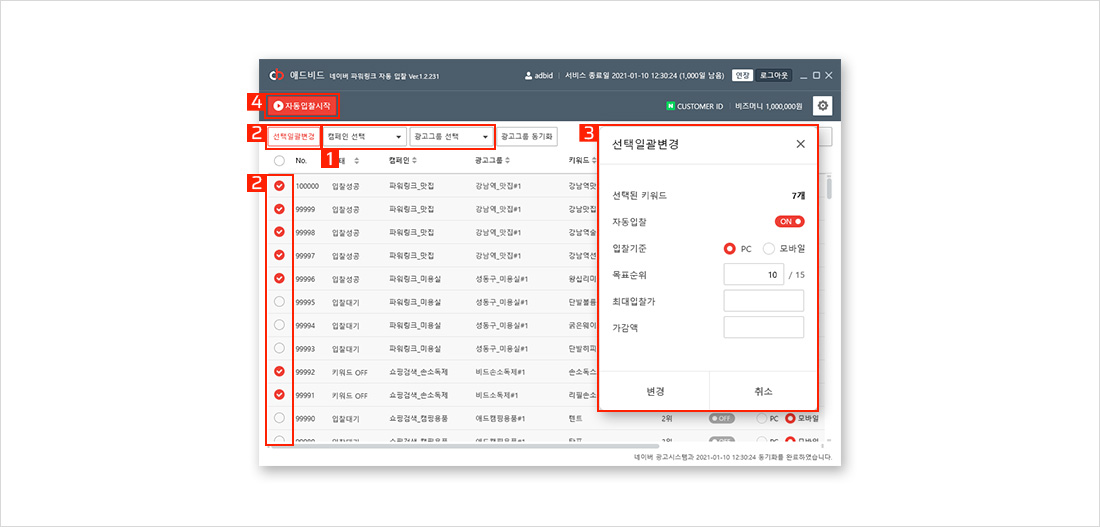Click 에드캠핑용품#1 in row 99990
Screen dimensions: 1100x527
point(500,418)
